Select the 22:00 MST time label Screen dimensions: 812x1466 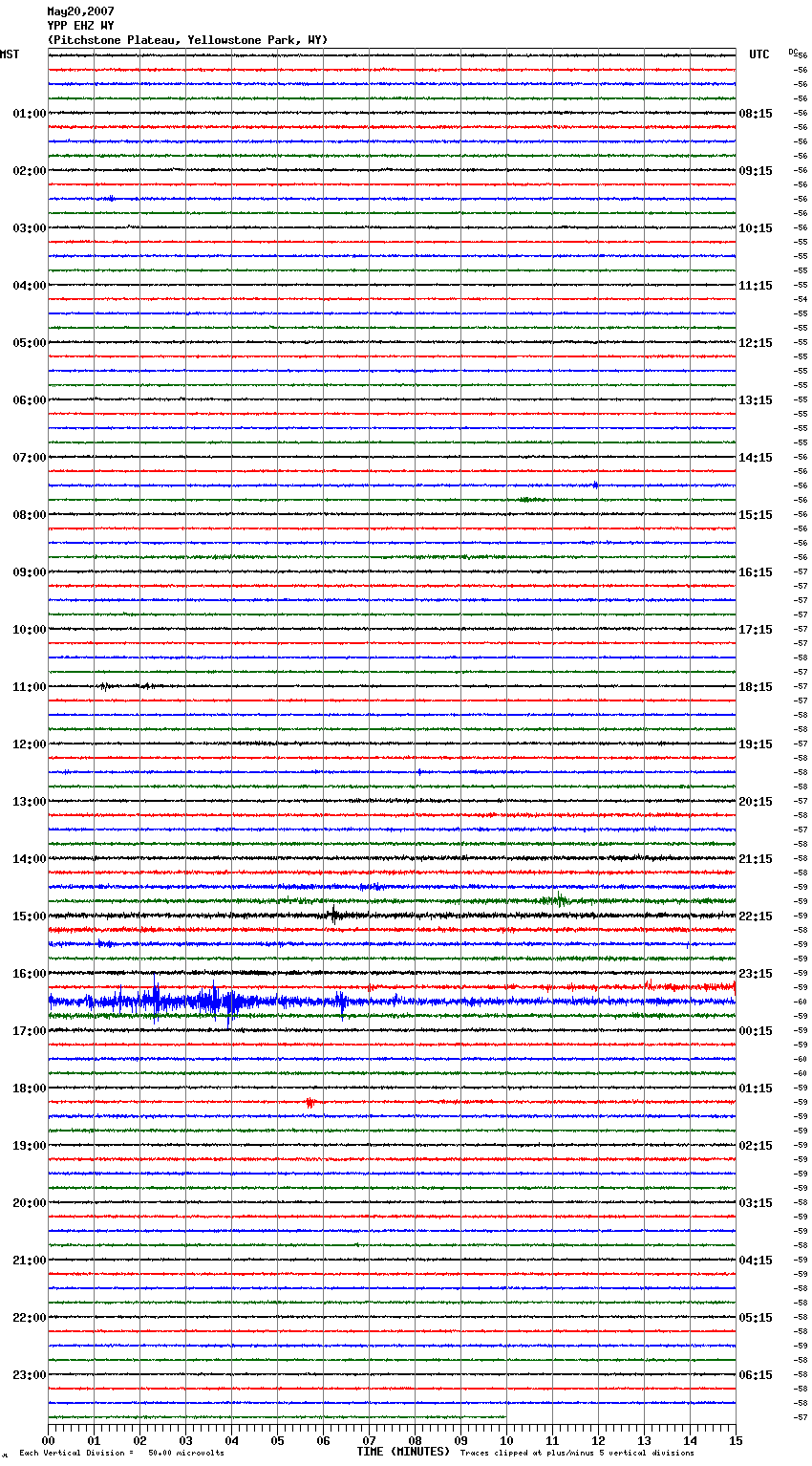(x=30, y=1318)
